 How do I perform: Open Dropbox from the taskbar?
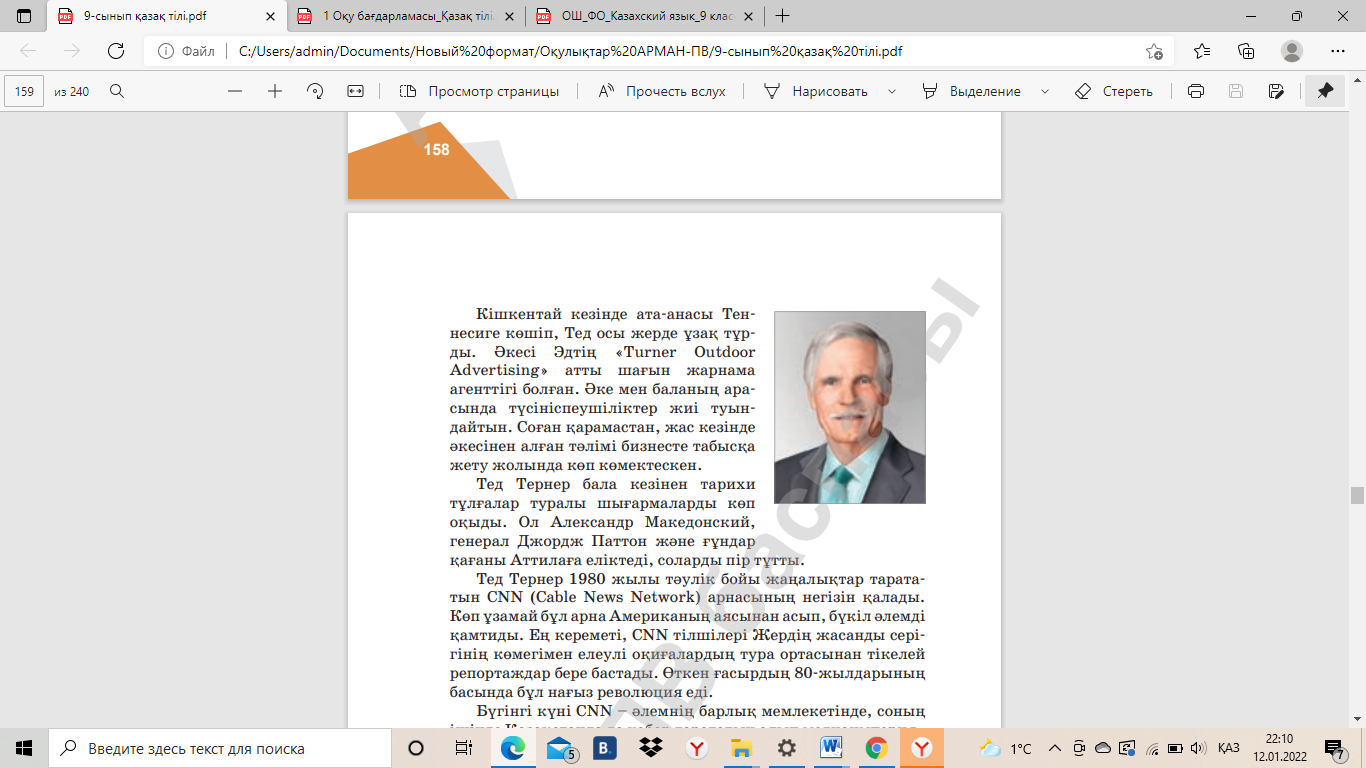tap(651, 748)
